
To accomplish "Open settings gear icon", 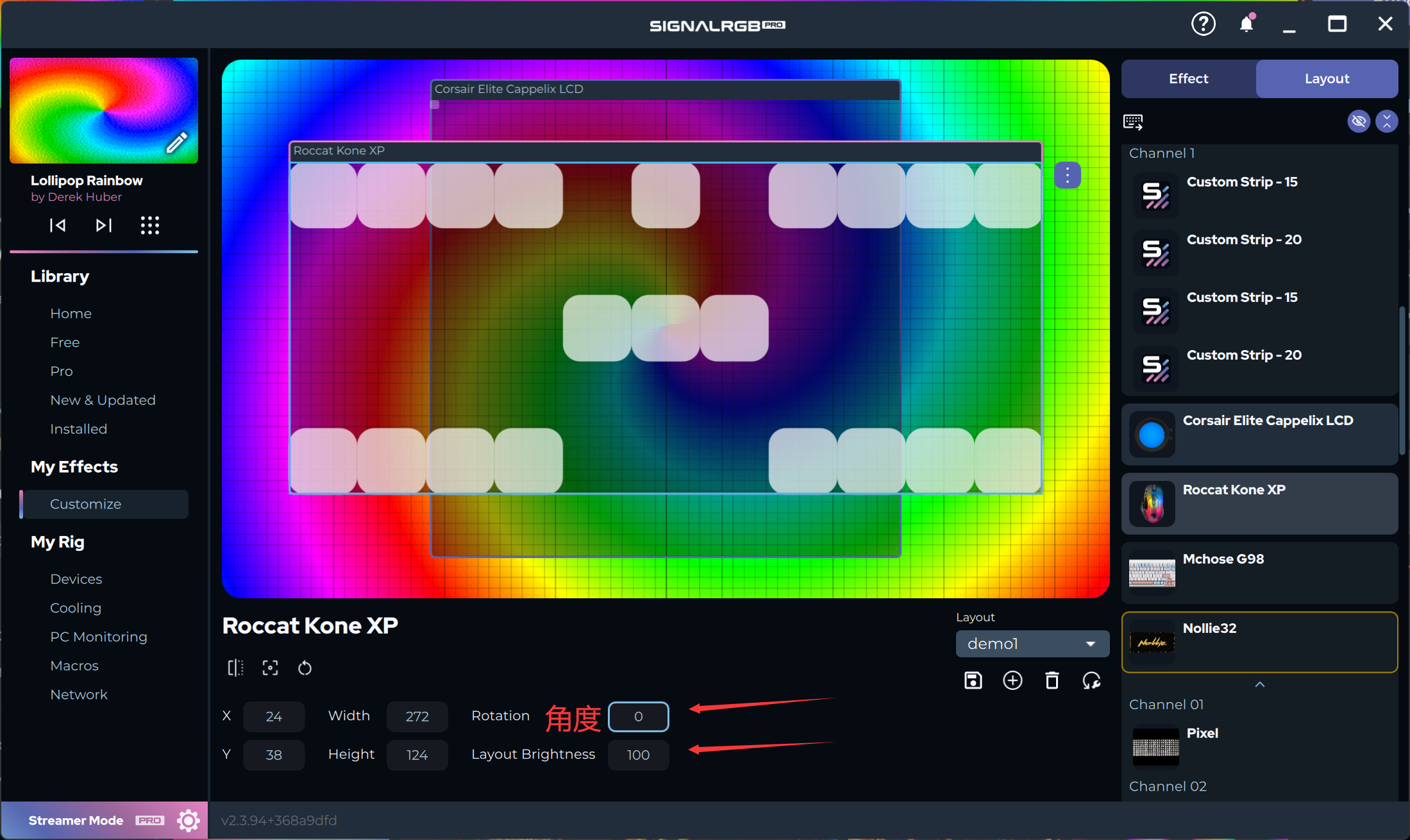I will pos(189,820).
